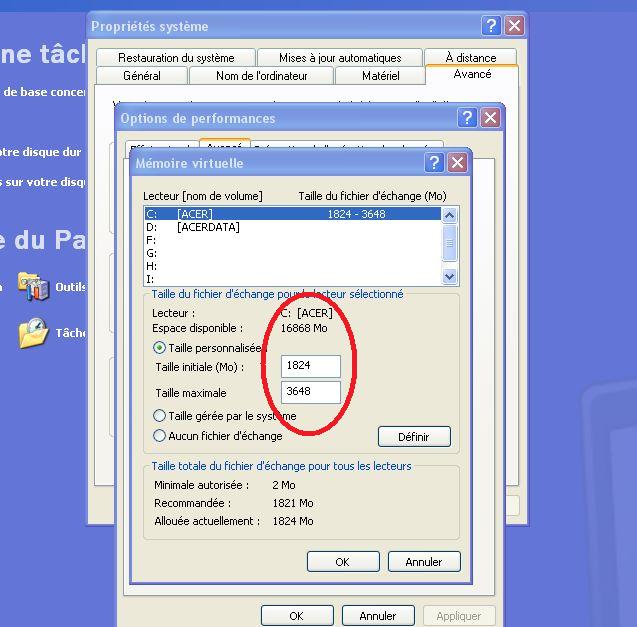Image resolution: width=637 pixels, height=627 pixels.
Task: Close the Mémoire virtuelle dialog
Action: point(457,163)
